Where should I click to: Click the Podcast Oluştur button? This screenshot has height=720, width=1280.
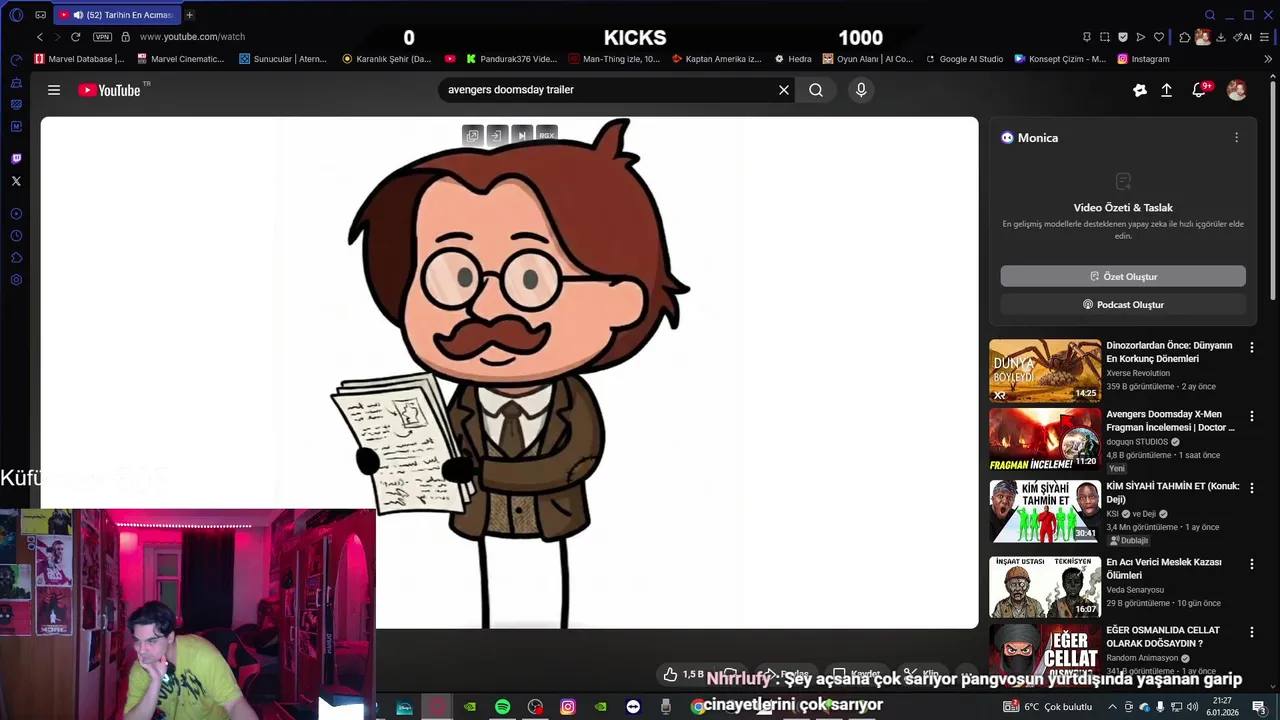tap(1123, 305)
